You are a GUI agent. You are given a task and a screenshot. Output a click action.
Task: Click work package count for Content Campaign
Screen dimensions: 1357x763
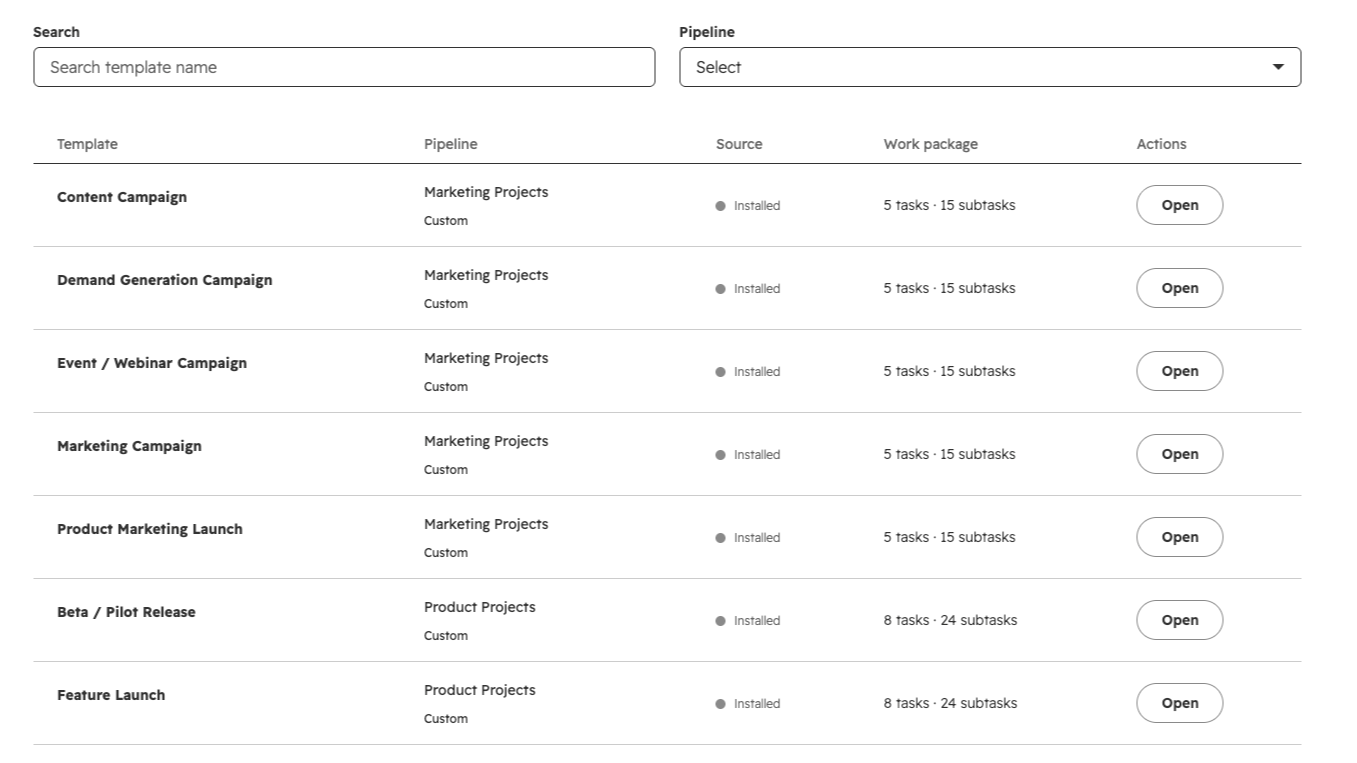[x=949, y=205]
